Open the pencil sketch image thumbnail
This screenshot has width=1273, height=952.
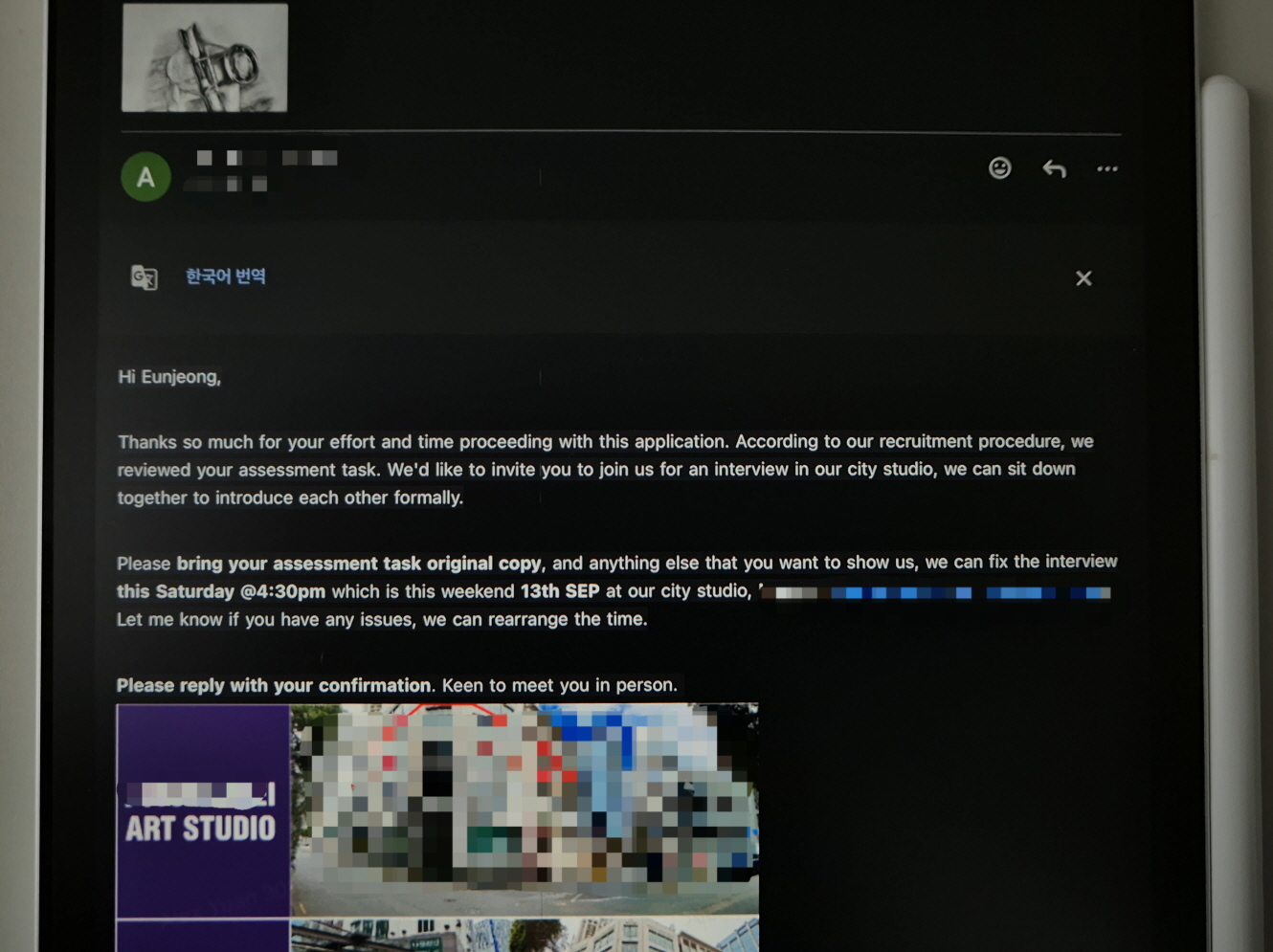(204, 57)
